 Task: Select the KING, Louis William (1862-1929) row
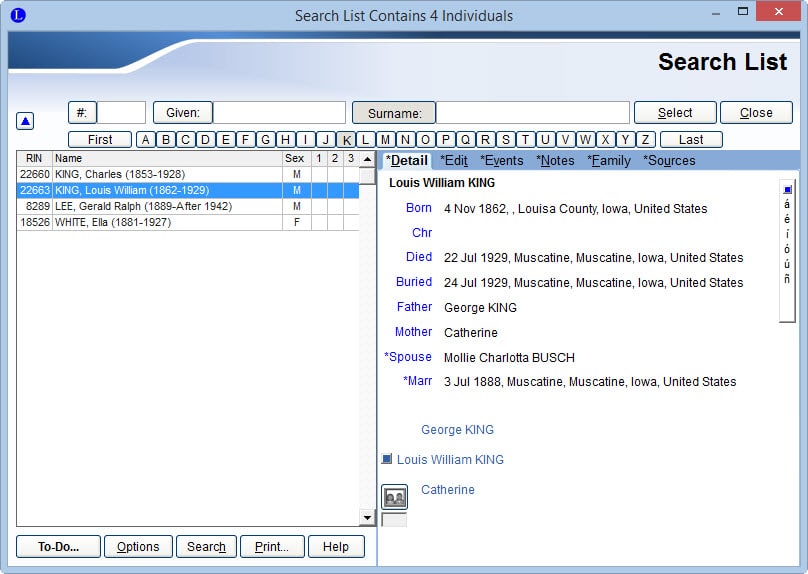click(x=188, y=190)
